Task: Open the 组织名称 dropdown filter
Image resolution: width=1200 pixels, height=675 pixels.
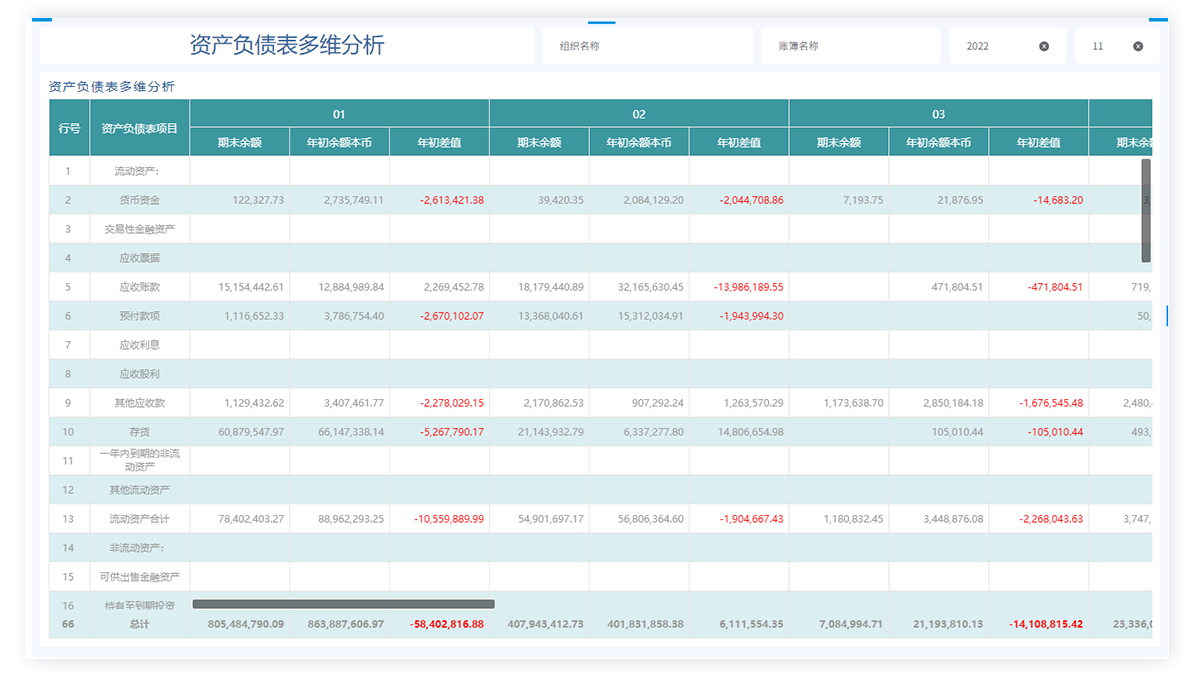Action: pyautogui.click(x=647, y=46)
